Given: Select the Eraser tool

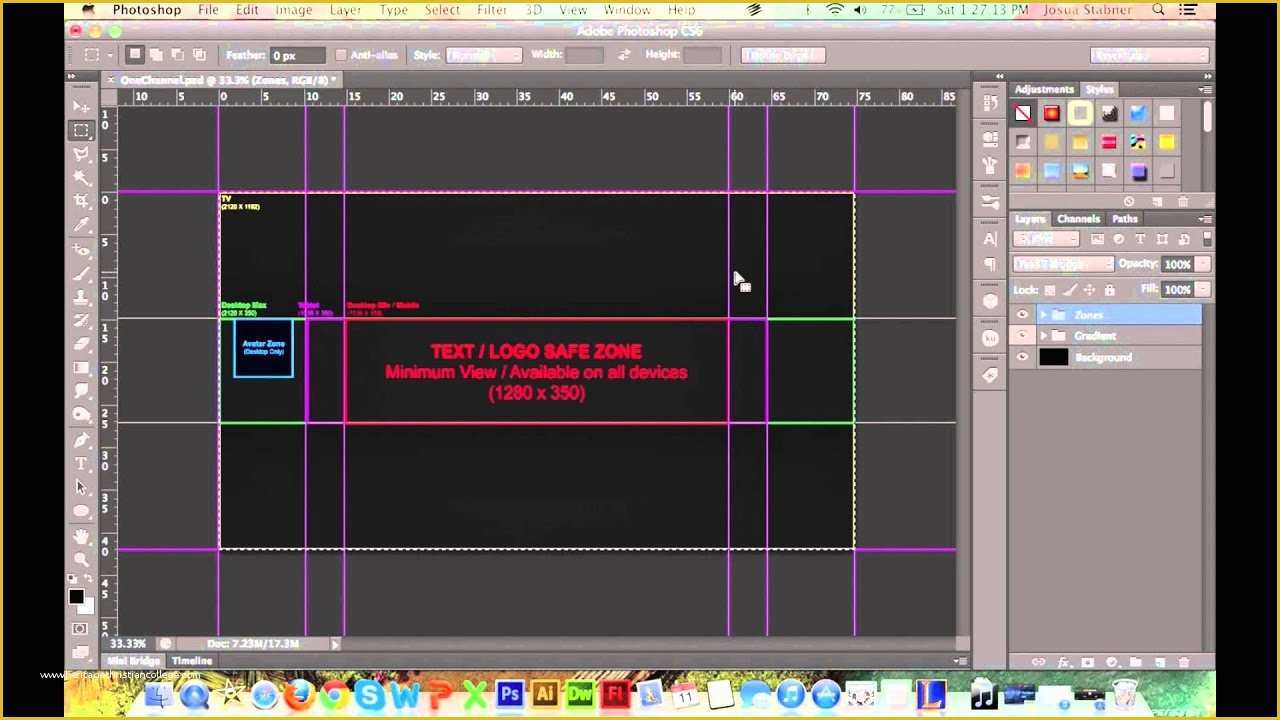Looking at the screenshot, I should 81,344.
